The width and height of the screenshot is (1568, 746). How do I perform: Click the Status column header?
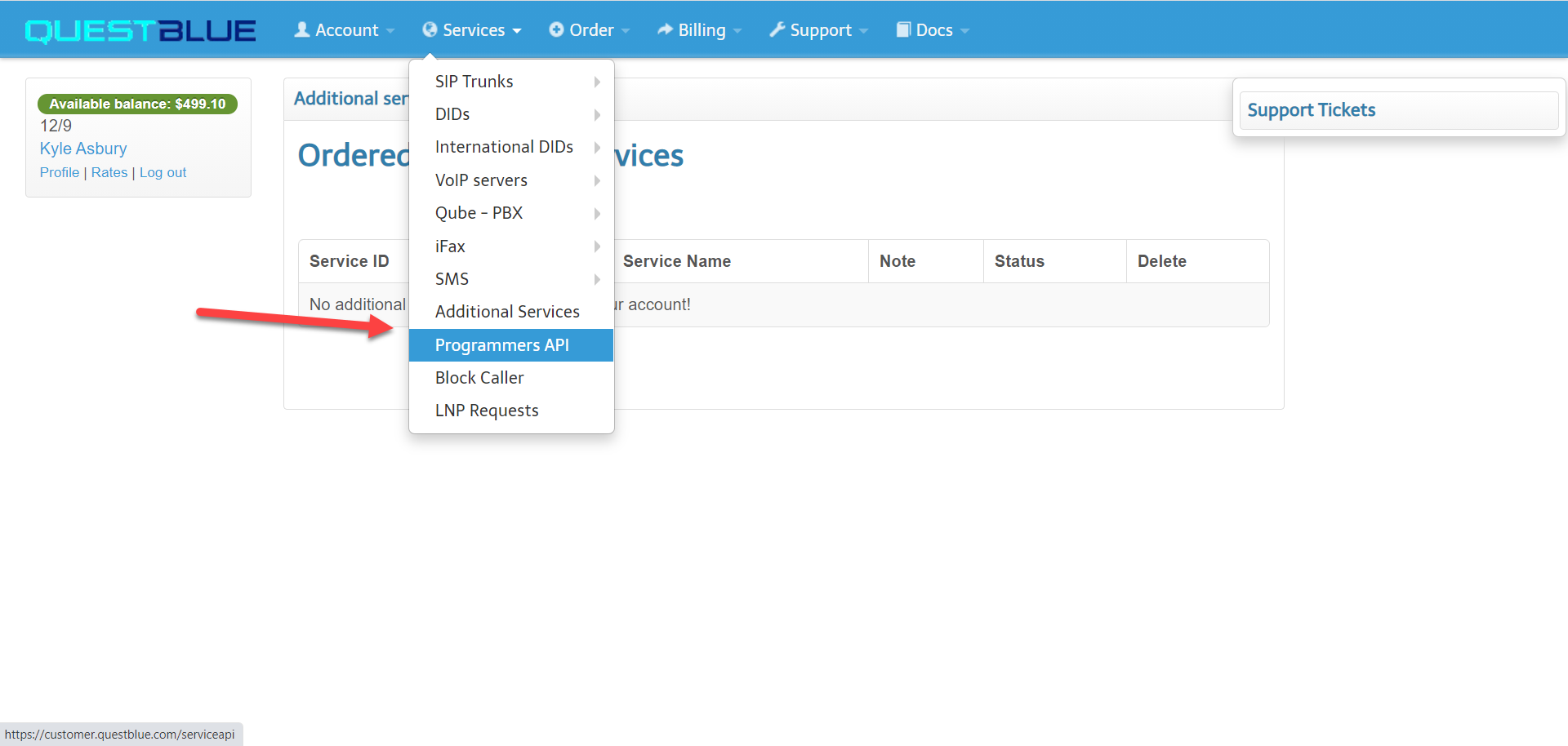point(1019,261)
